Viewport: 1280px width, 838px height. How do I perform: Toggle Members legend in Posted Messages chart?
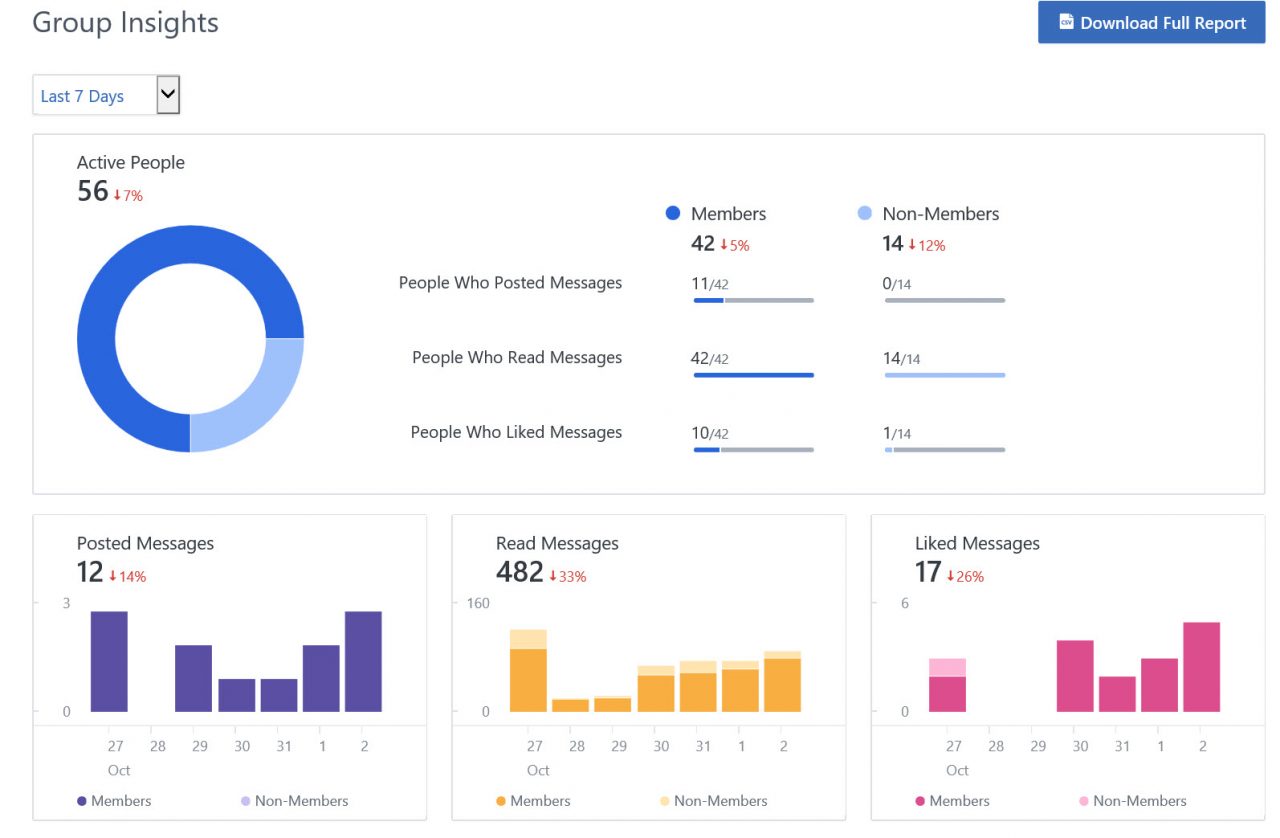[114, 801]
